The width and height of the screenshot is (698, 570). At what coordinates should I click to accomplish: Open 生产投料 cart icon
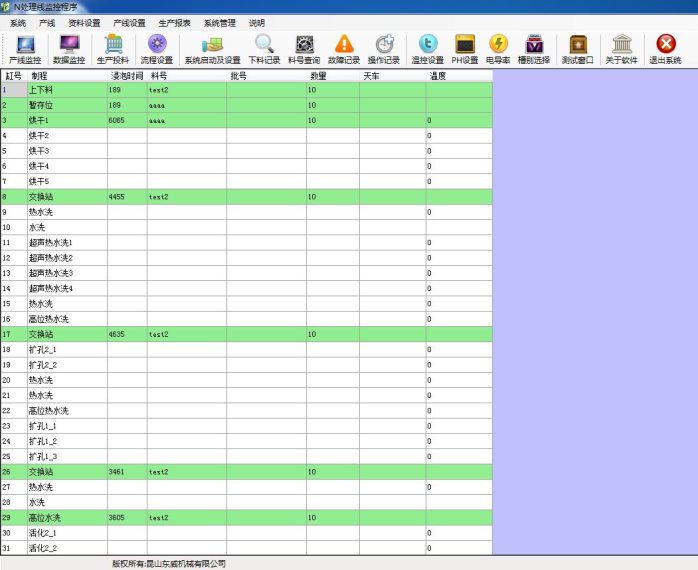(113, 47)
